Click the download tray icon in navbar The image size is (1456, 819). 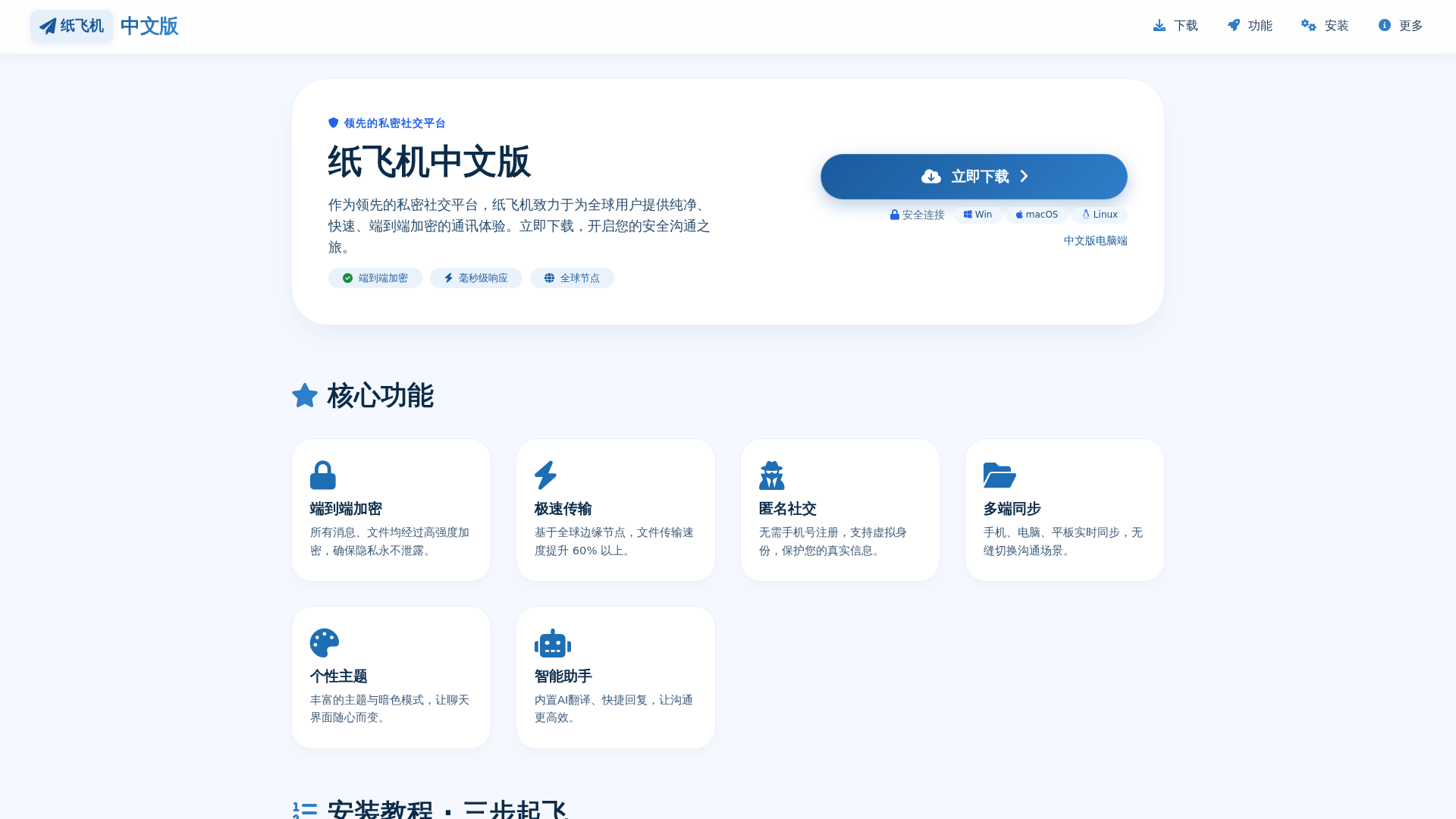coord(1159,26)
